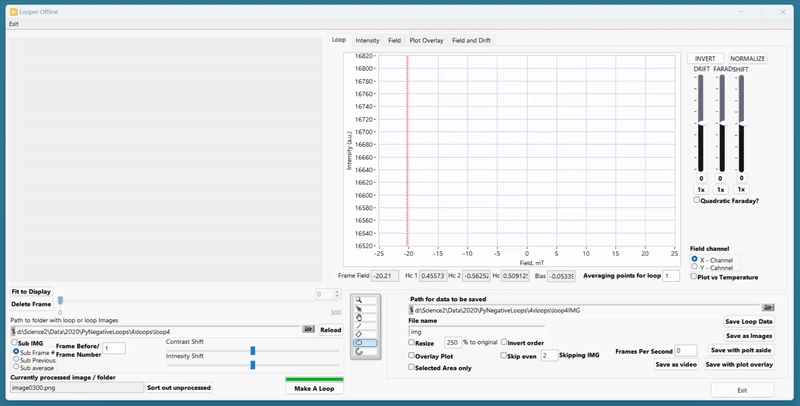Image resolution: width=800 pixels, height=406 pixels.
Task: Click the Frames Per Second field
Action: [686, 350]
